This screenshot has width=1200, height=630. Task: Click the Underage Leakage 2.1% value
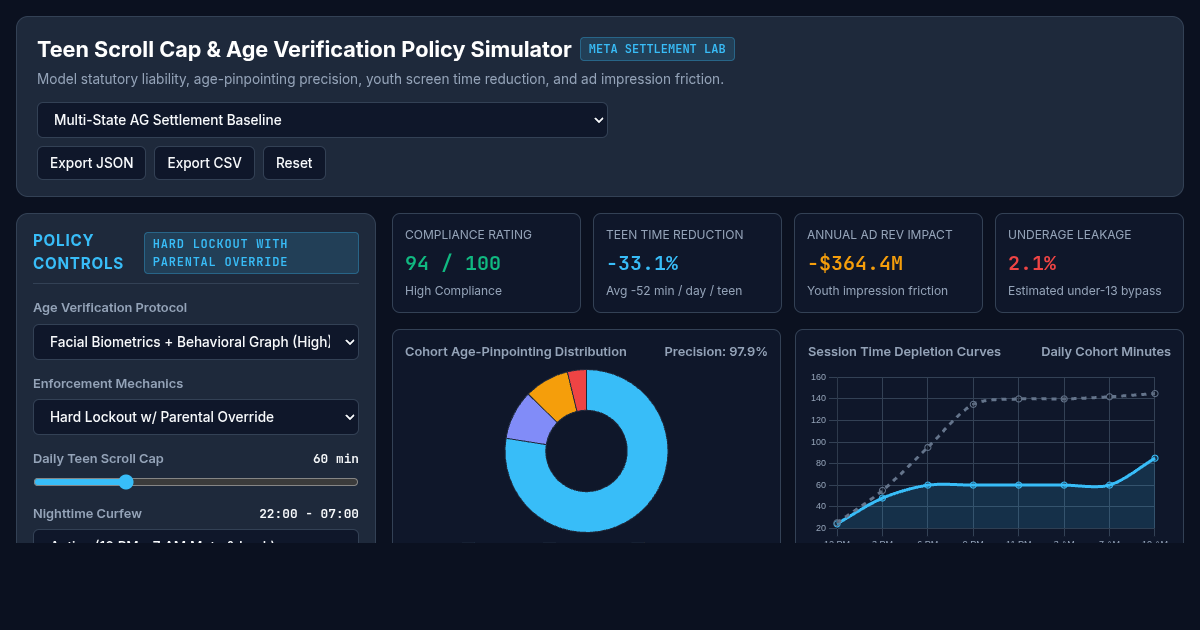(x=1032, y=264)
